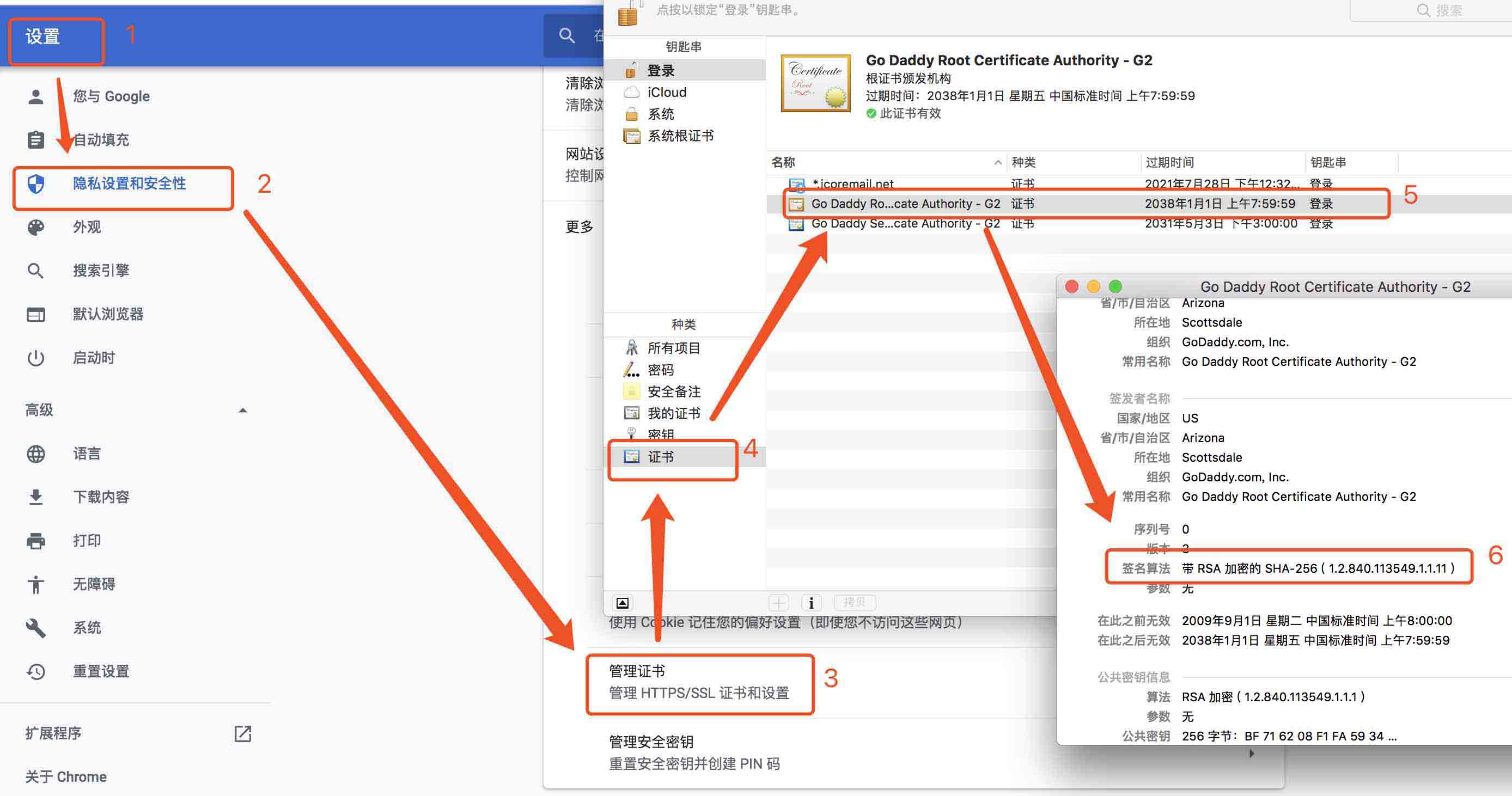This screenshot has height=796, width=1512.
Task: Click the show/hide sidebar icon in Keychain bottom left
Action: (x=622, y=603)
